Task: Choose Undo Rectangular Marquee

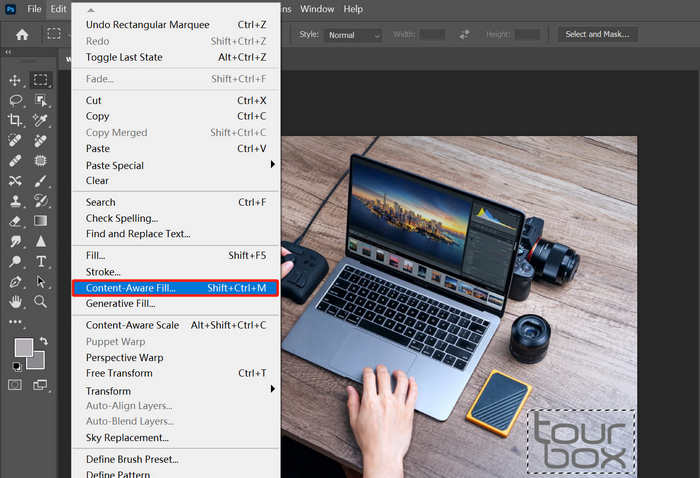Action: point(176,25)
